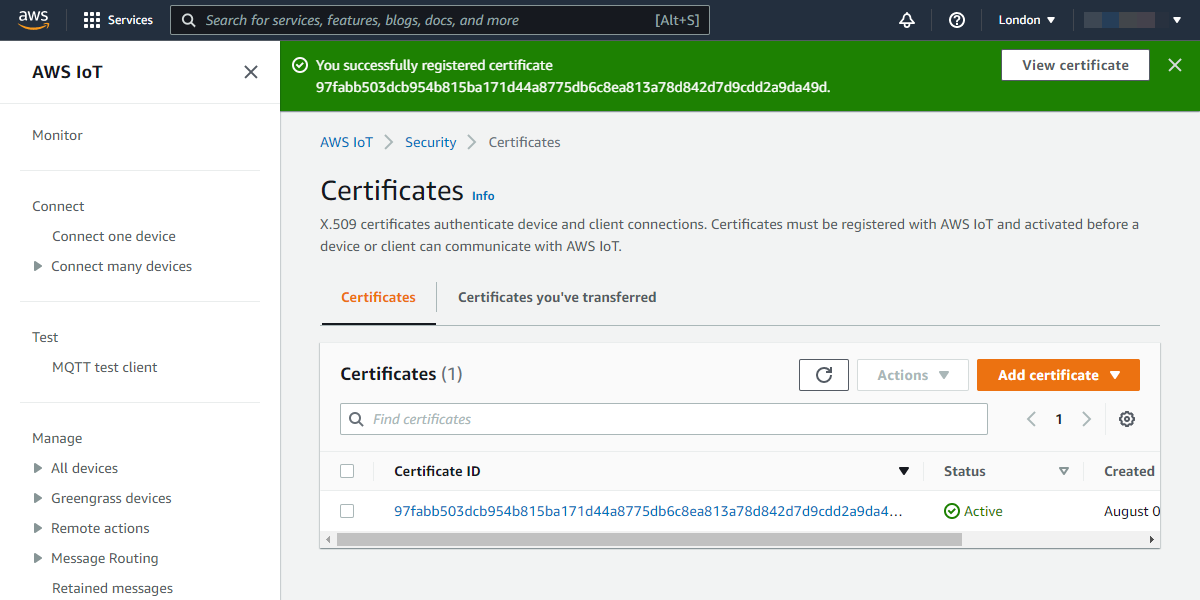Click the Connect section heading
Screen dimensions: 1200x600
click(58, 206)
